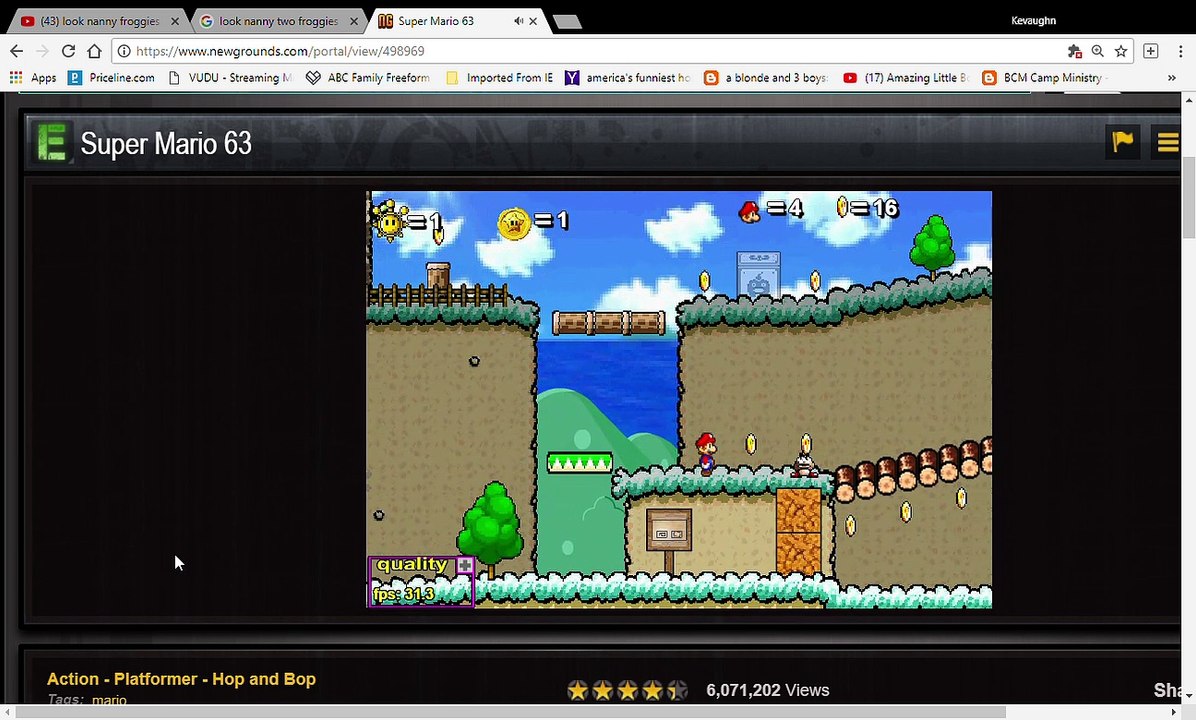Open the BCM Camp Ministry bookmark
This screenshot has height=720, width=1196.
(1043, 78)
